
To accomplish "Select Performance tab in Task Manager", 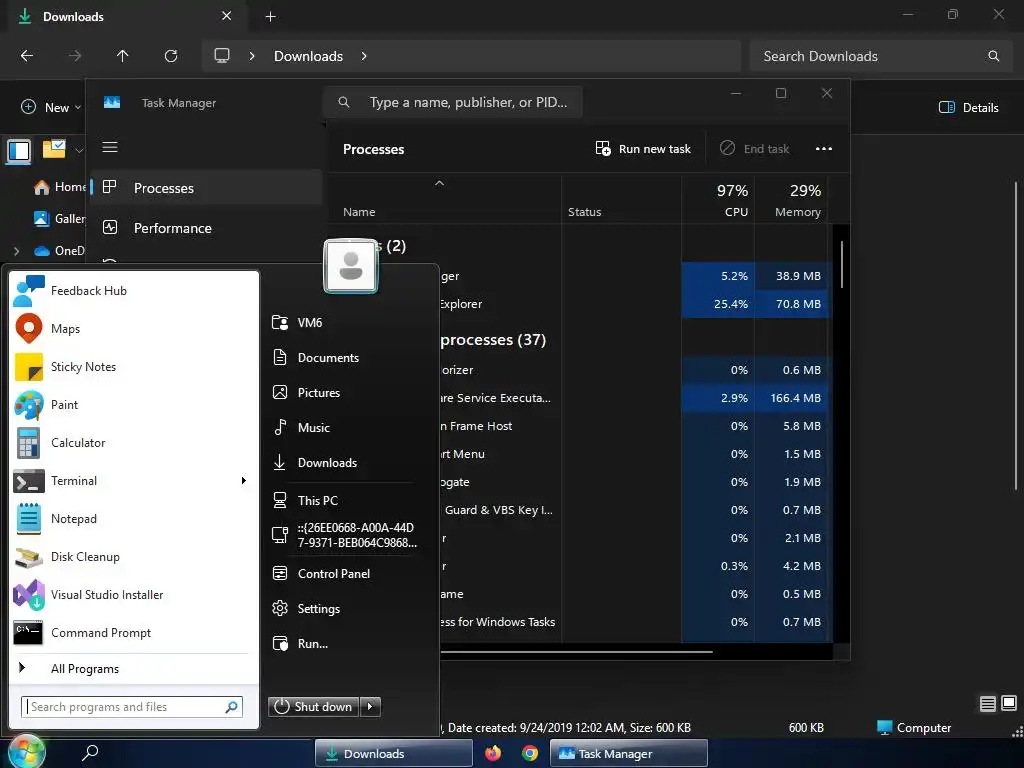I will pyautogui.click(x=206, y=228).
